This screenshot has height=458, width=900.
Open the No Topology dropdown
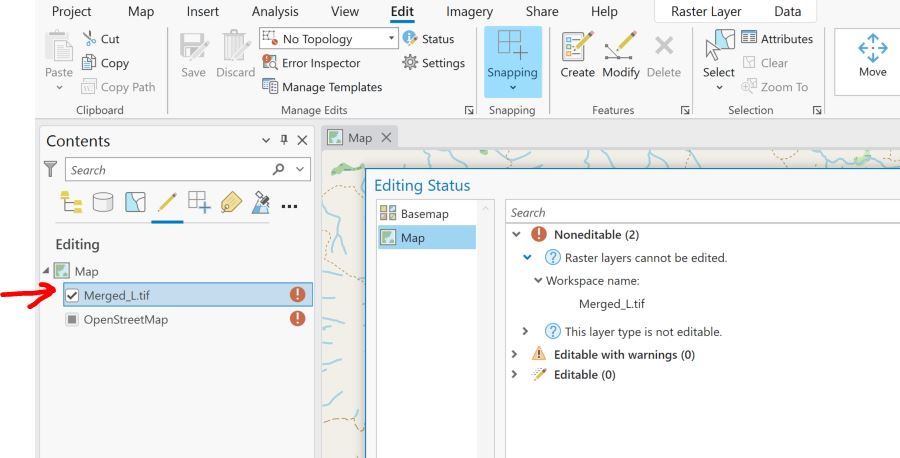392,39
